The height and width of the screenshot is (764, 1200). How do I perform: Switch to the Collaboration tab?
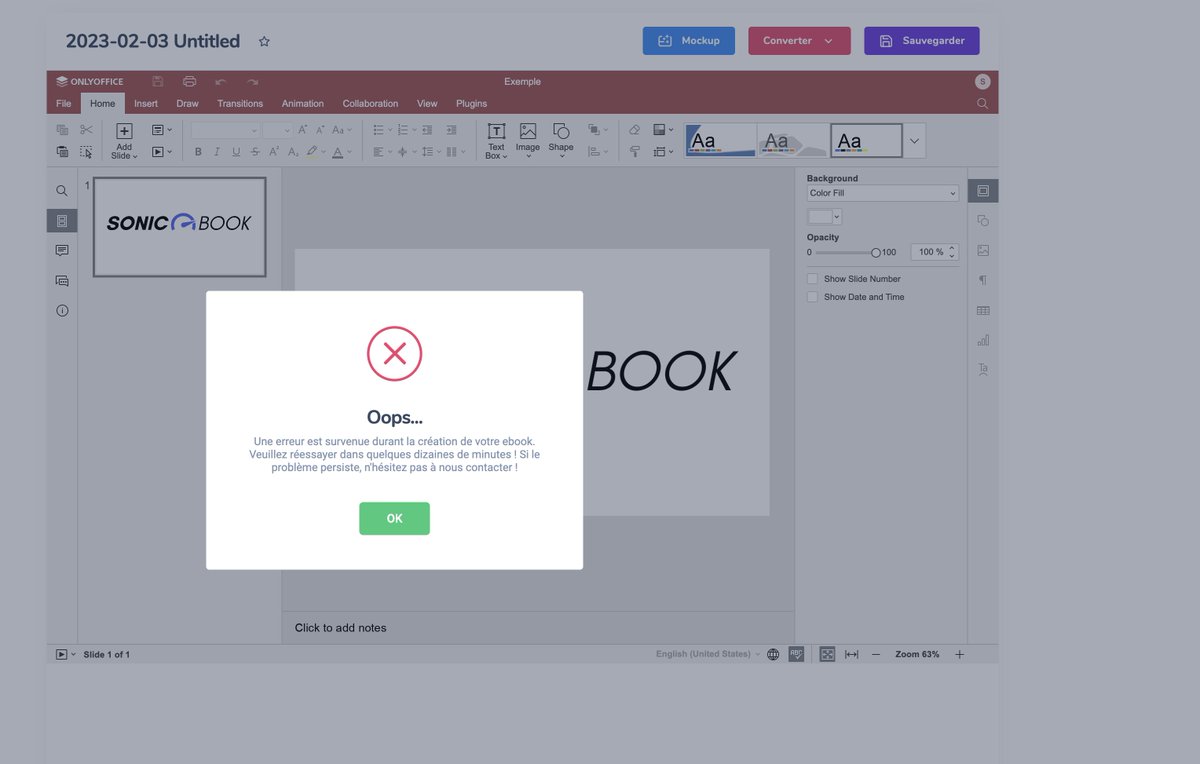[x=370, y=103]
